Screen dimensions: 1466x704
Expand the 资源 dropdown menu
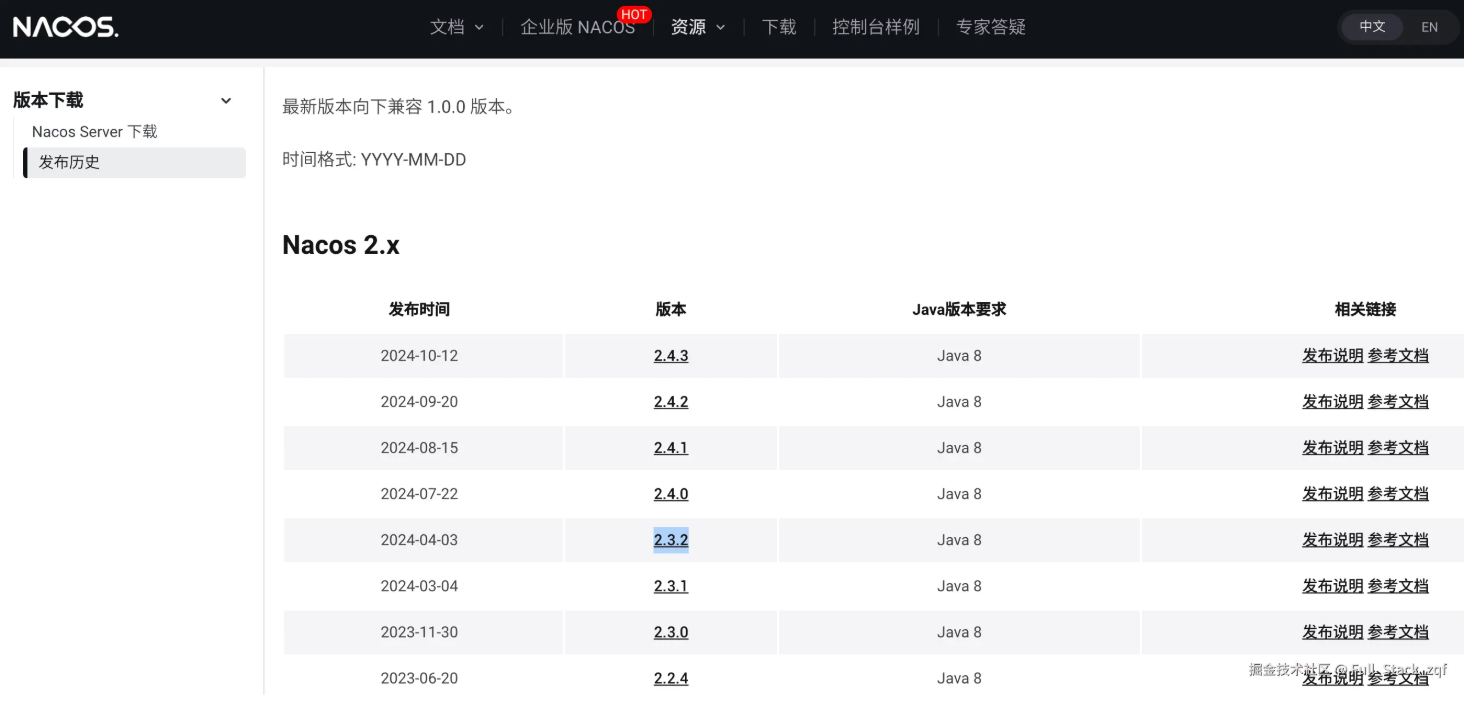[698, 27]
